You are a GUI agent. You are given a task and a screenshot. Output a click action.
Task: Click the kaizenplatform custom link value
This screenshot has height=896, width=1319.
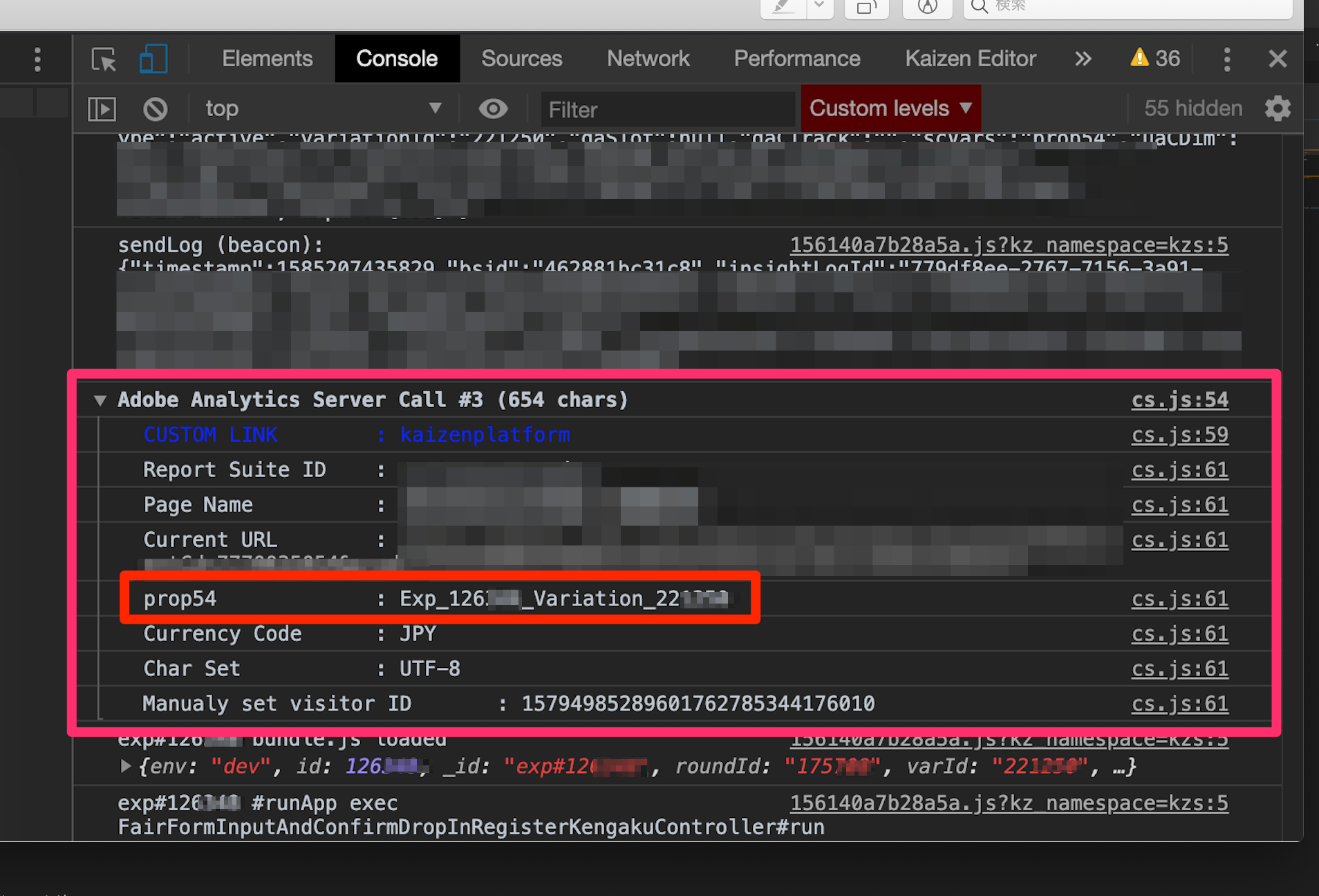485,435
